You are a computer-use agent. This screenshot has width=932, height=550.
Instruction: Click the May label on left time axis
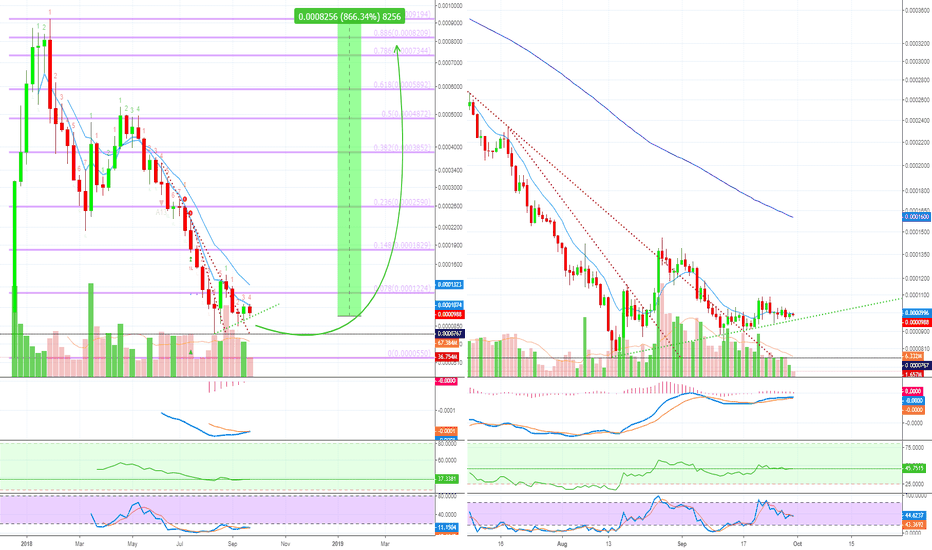[x=133, y=544]
